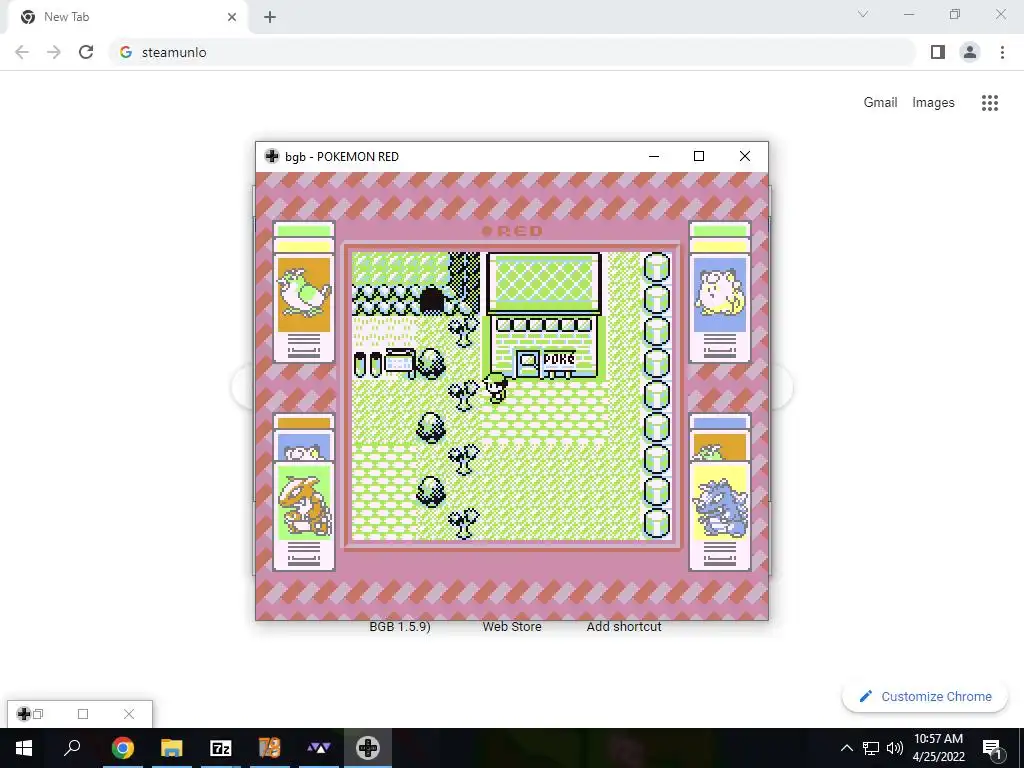Screen dimensions: 1024x768
Task: Open the network status tray icon
Action: pyautogui.click(x=871, y=748)
